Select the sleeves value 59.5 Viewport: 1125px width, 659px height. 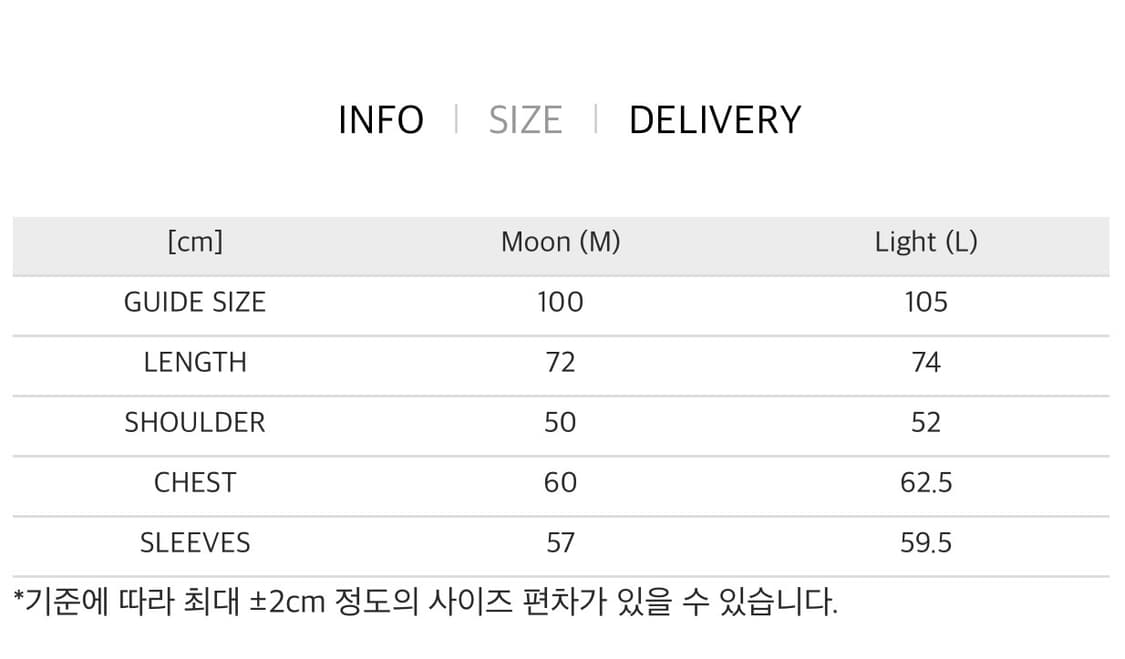926,543
